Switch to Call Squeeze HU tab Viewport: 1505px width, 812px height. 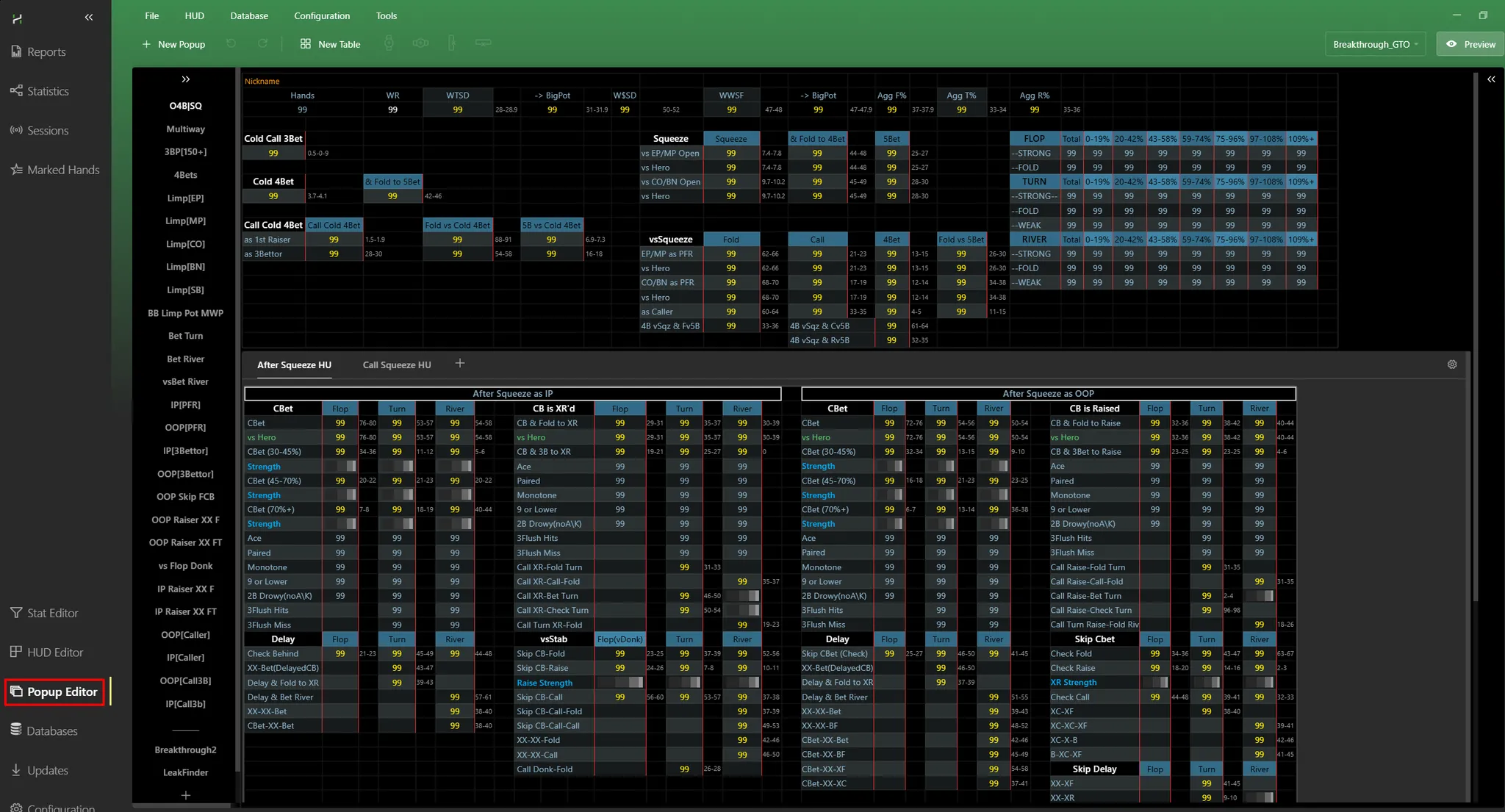tap(396, 365)
